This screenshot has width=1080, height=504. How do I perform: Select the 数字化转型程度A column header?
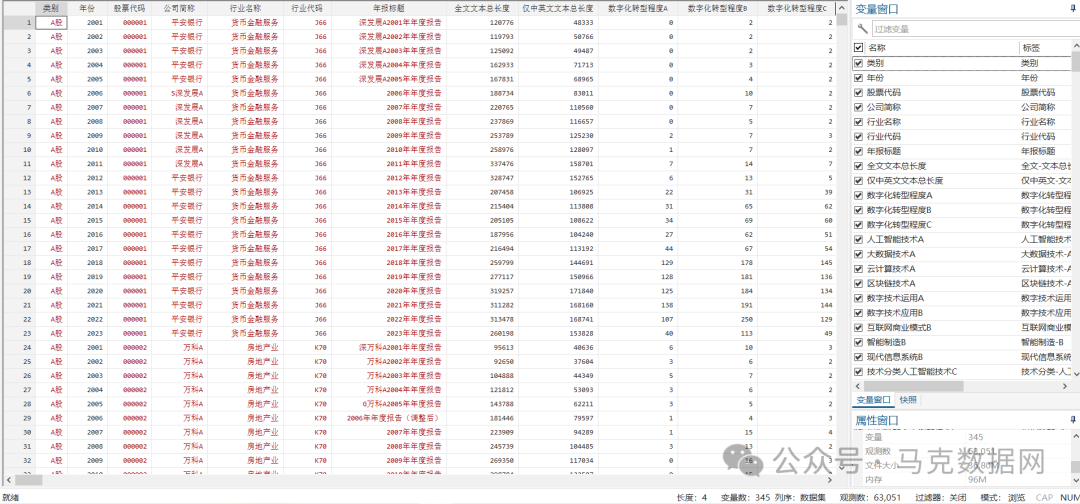[638, 9]
